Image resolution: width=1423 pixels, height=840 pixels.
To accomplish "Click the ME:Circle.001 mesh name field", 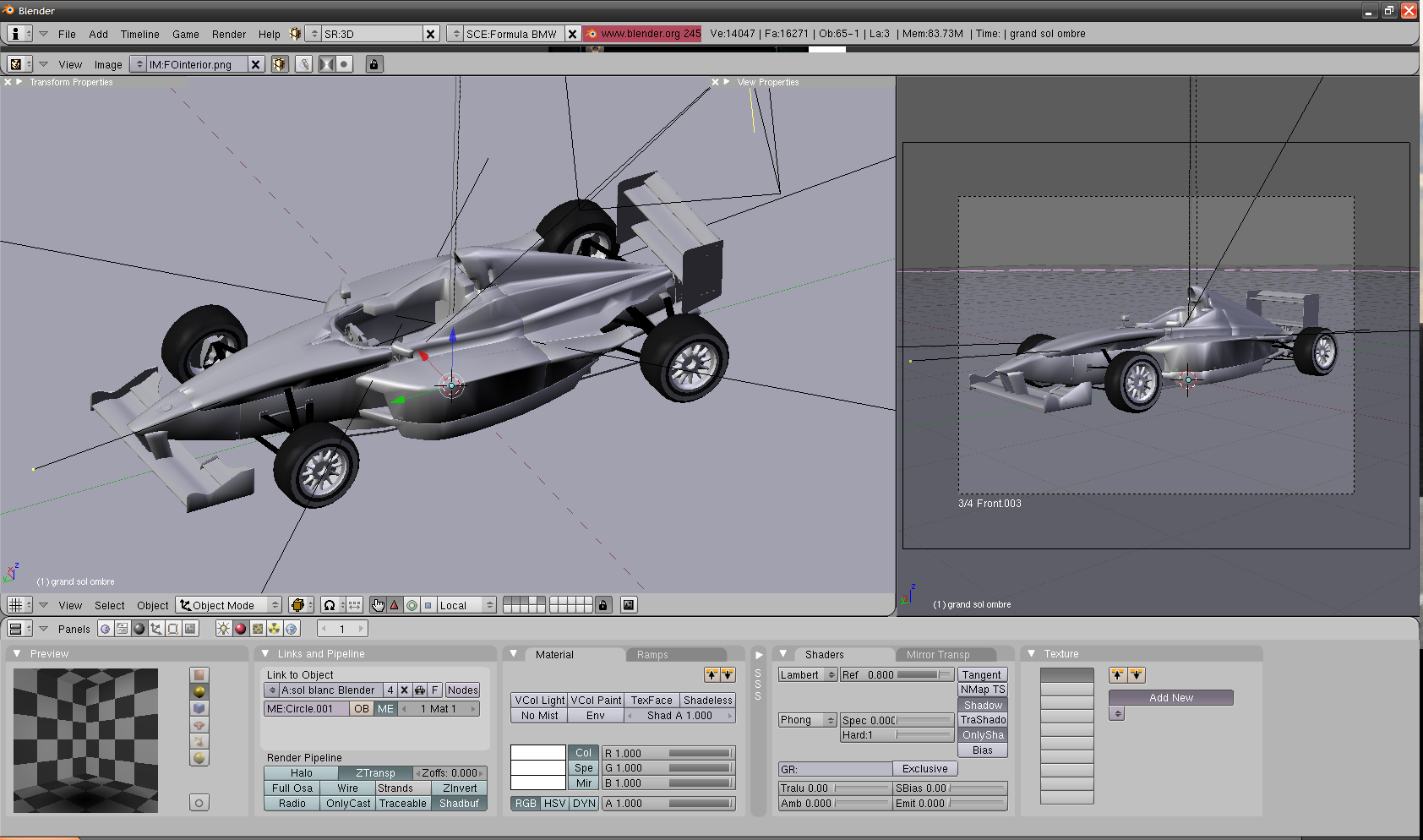I will [306, 709].
